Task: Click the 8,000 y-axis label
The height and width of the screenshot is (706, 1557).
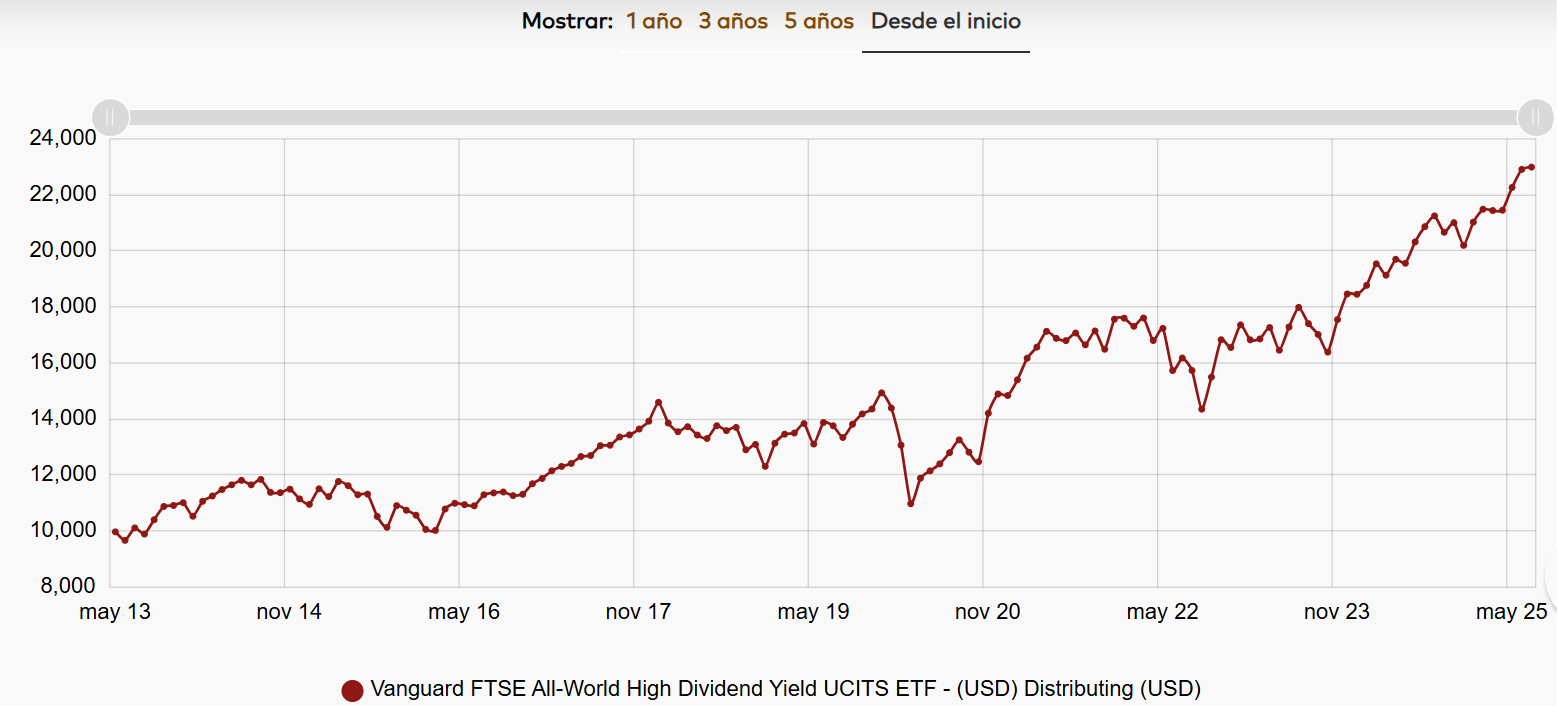Action: coord(66,586)
